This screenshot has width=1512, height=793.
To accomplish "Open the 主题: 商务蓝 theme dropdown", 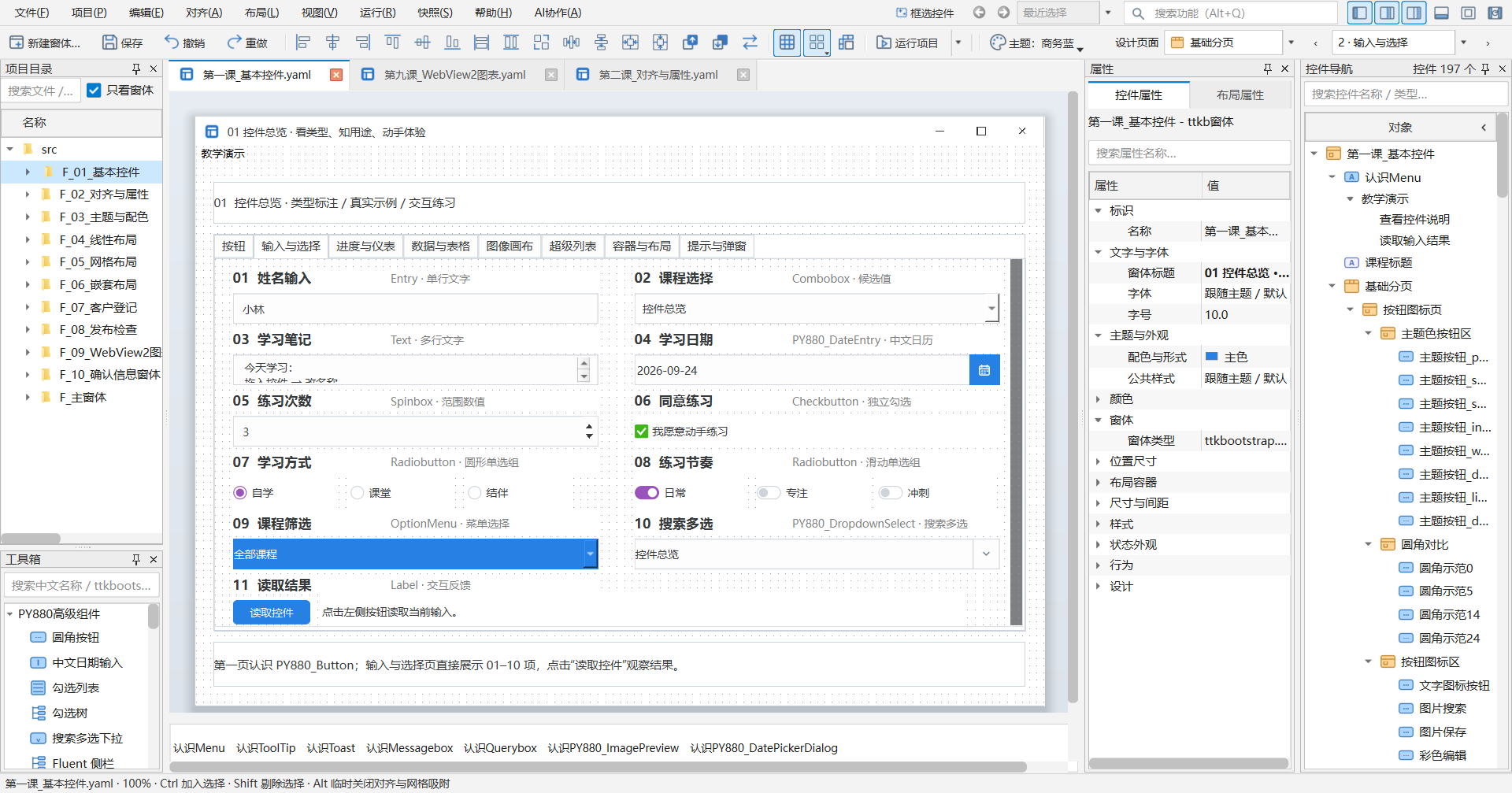I will (1036, 43).
